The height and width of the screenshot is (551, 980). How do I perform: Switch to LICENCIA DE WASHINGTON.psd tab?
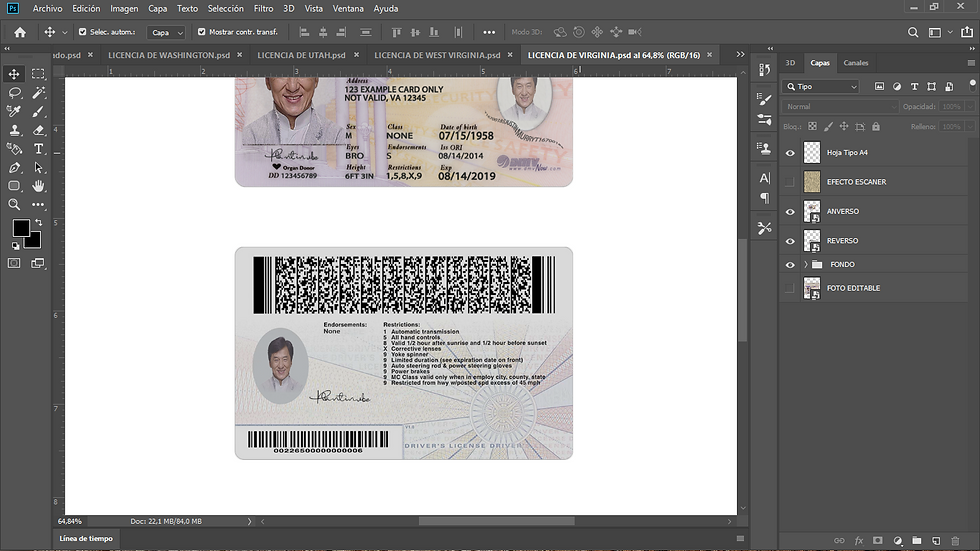(169, 55)
